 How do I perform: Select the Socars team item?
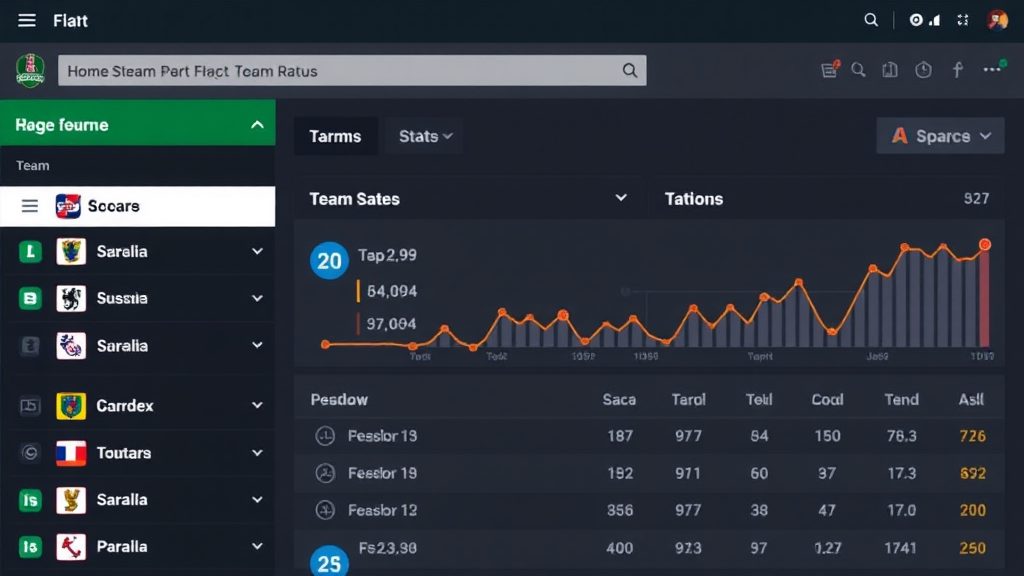pyautogui.click(x=138, y=206)
